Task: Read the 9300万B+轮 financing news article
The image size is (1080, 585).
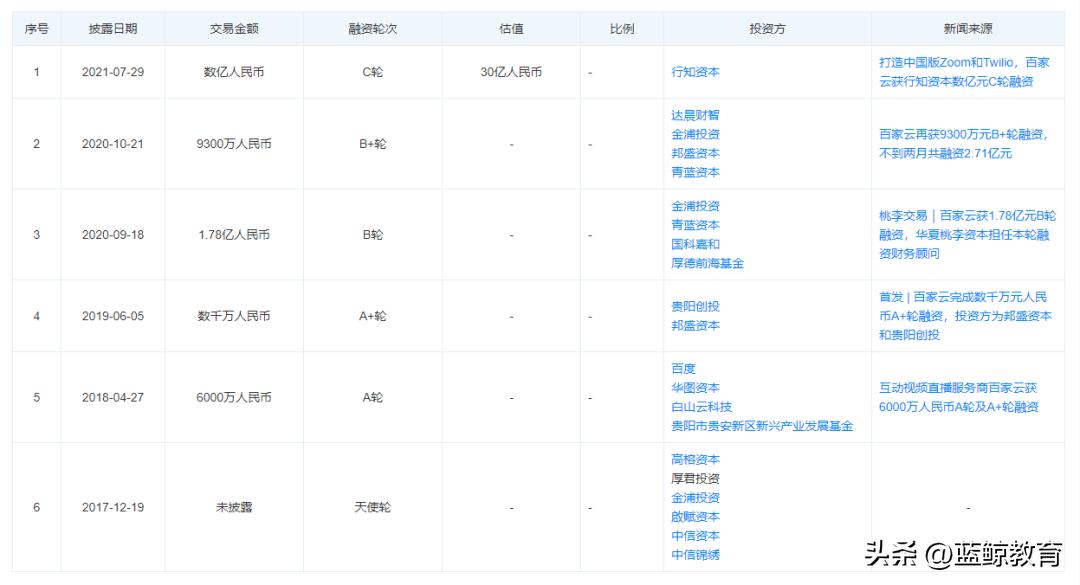Action: [x=963, y=142]
